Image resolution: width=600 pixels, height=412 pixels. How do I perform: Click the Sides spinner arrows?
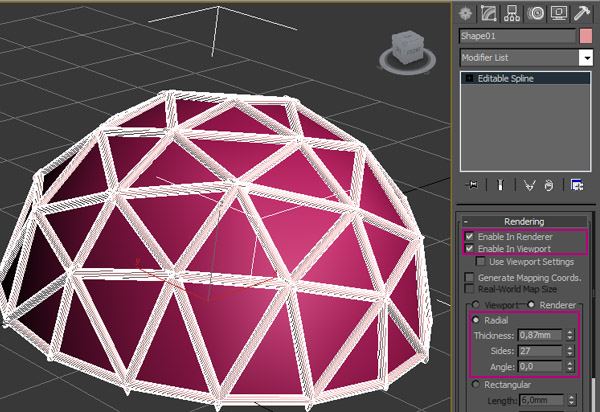pyautogui.click(x=570, y=351)
